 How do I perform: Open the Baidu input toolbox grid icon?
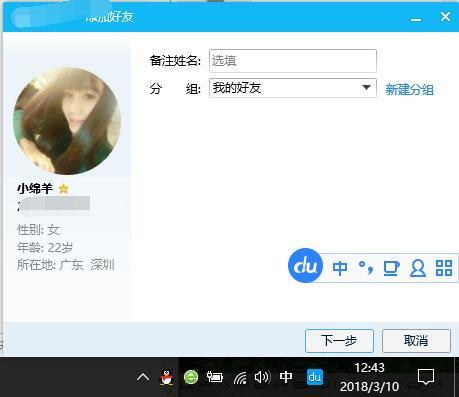(x=444, y=268)
